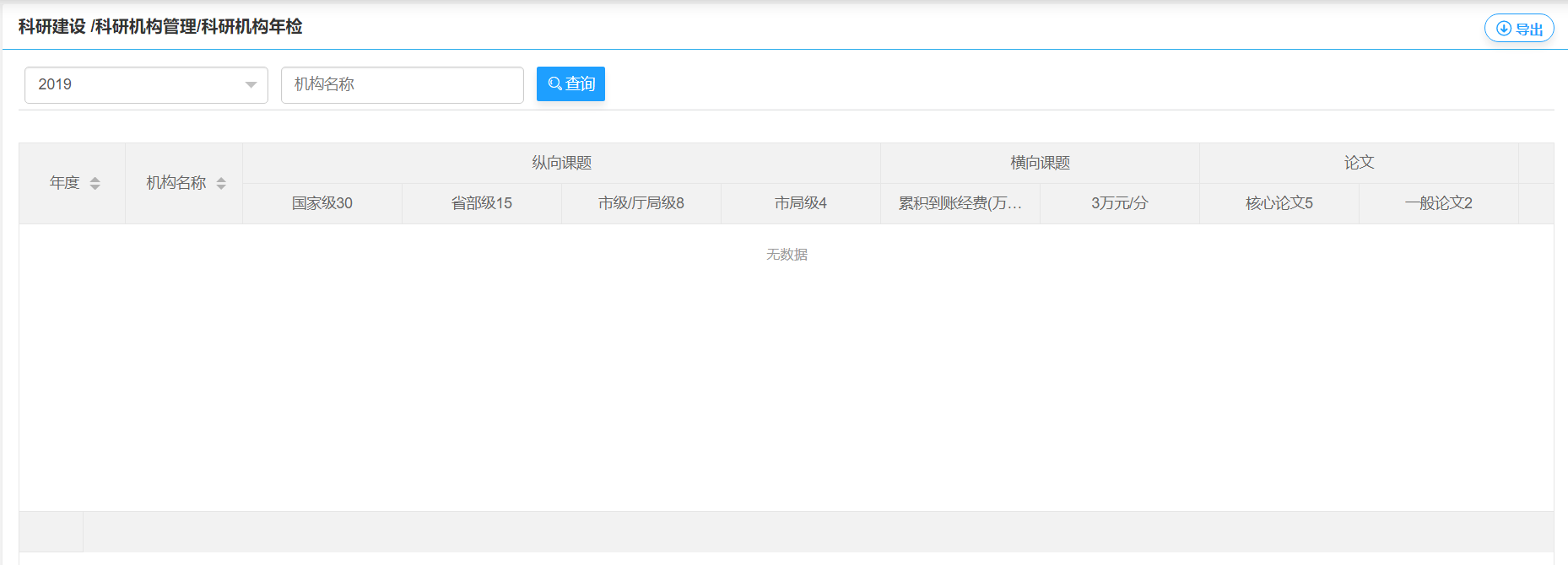Click the 3万元/分 column header
This screenshot has height=565, width=1568.
point(1119,203)
